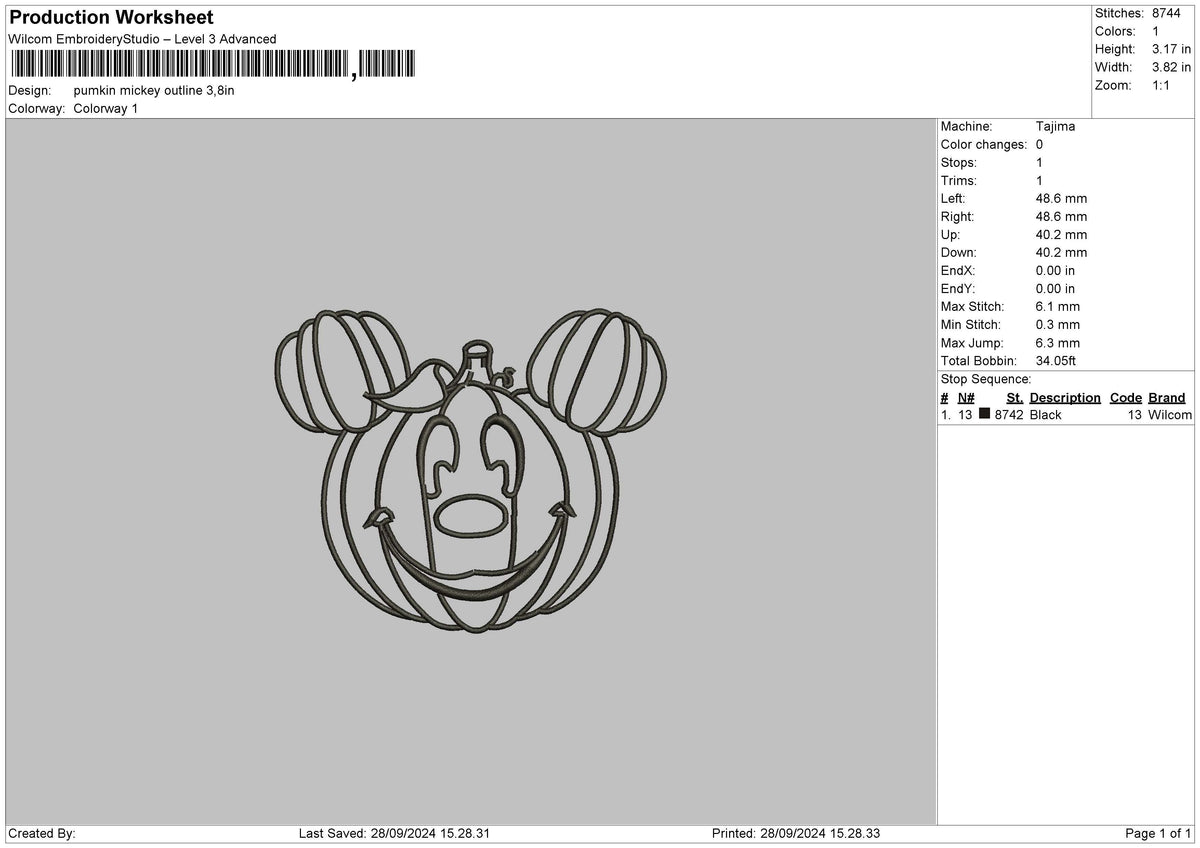Select 'Last Saved: 28/09/2024 15.28.31' footer text
The height and width of the screenshot is (848, 1200).
pyautogui.click(x=394, y=833)
